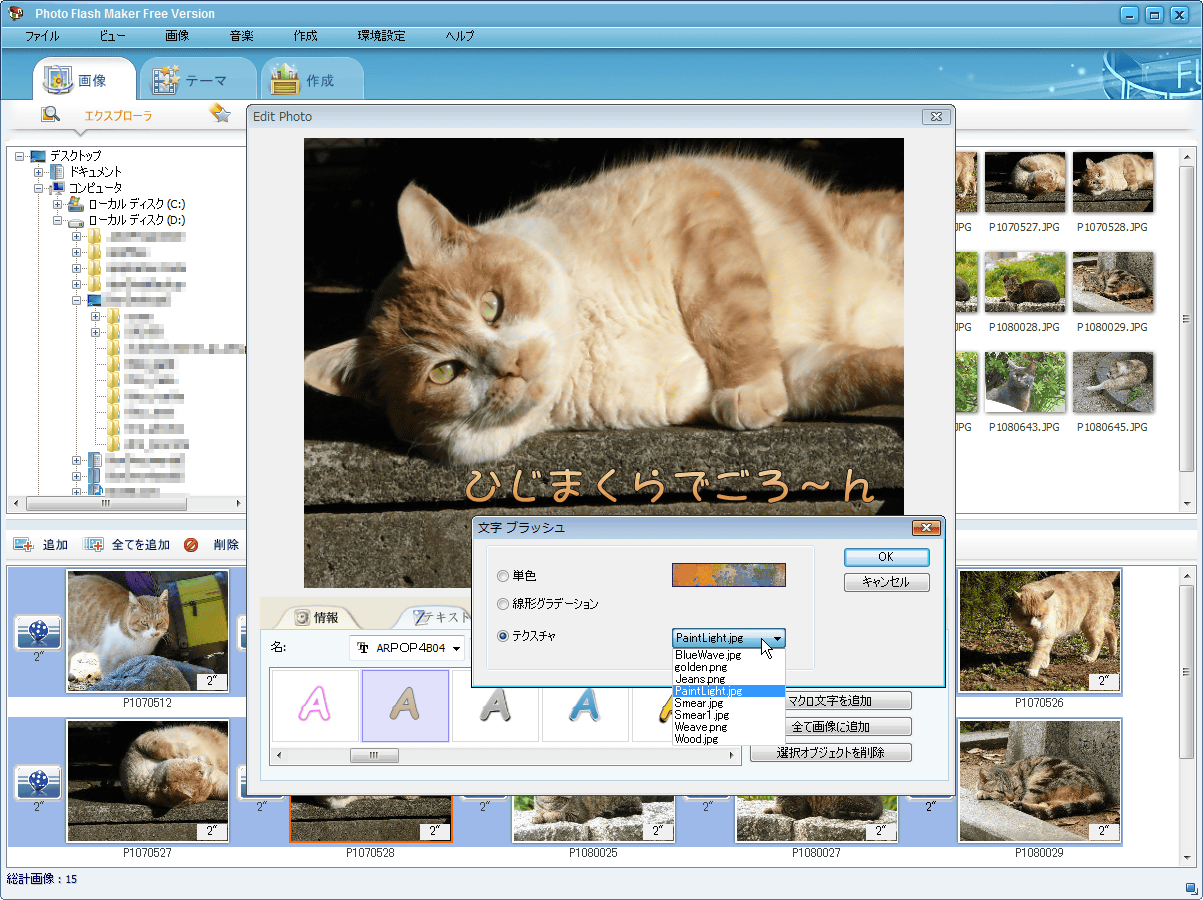Select BlueWave.jpg from texture list
This screenshot has height=900, width=1203.
pos(728,655)
